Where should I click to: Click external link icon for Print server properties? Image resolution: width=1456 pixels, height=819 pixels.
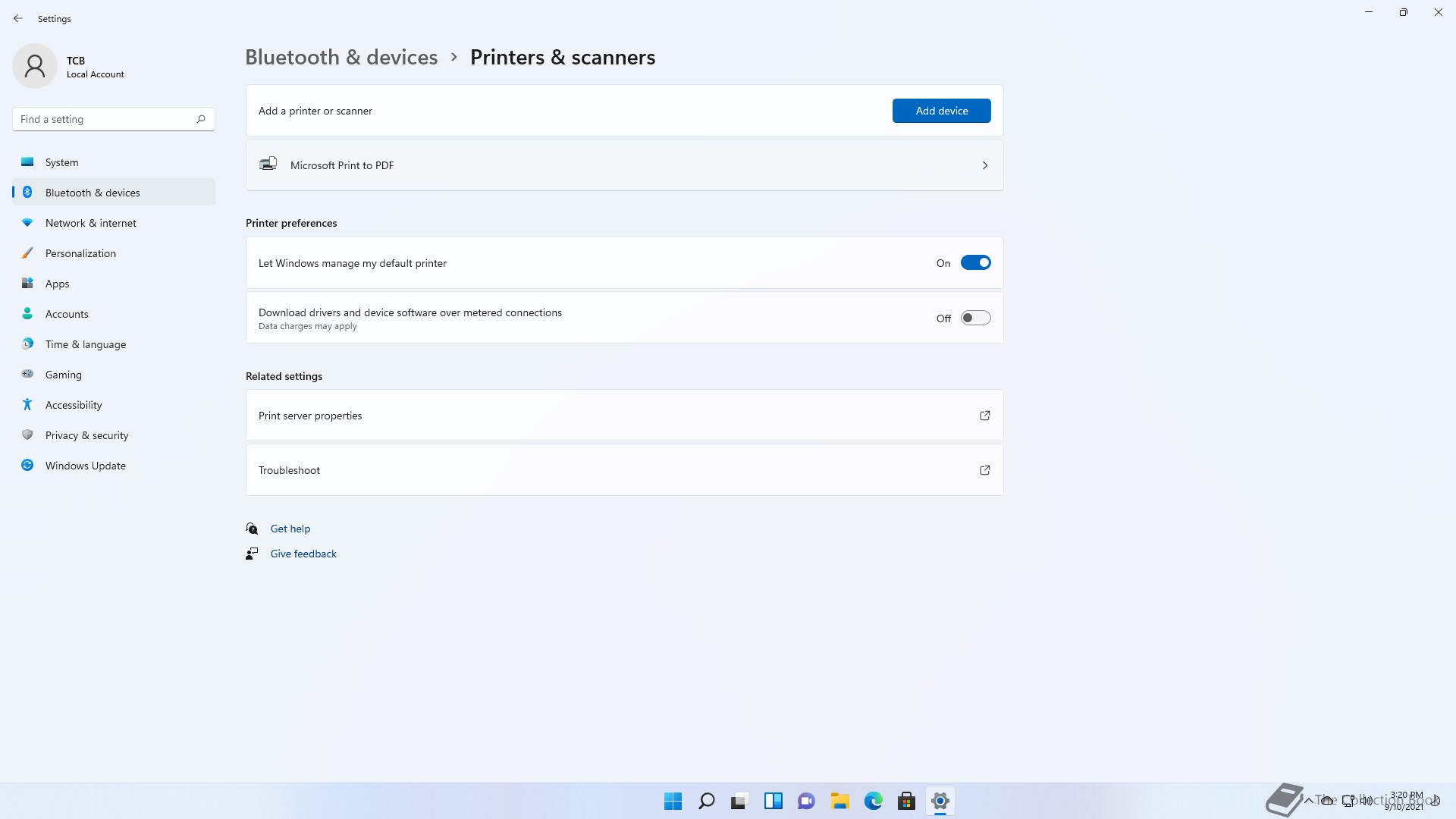coord(985,416)
